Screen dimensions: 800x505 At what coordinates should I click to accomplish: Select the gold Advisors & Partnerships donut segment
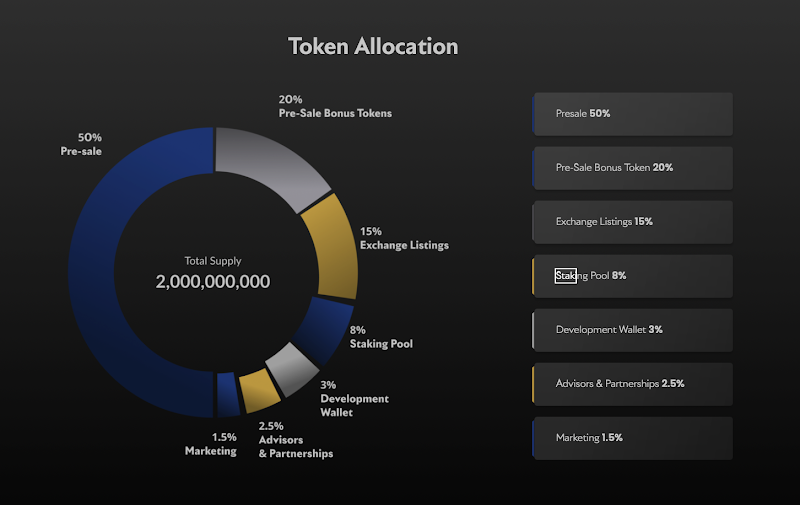256,391
